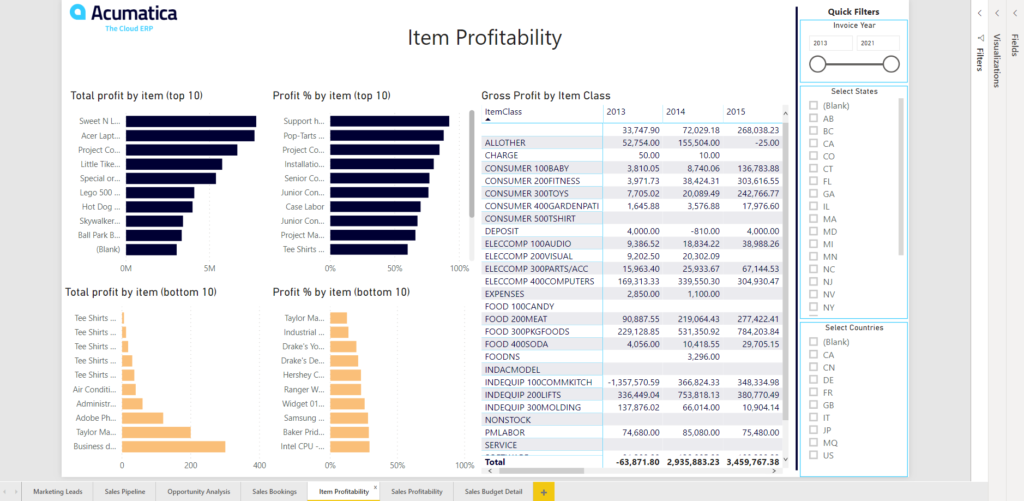Enable the DE country checkbox
This screenshot has height=501, width=1024.
coord(814,380)
